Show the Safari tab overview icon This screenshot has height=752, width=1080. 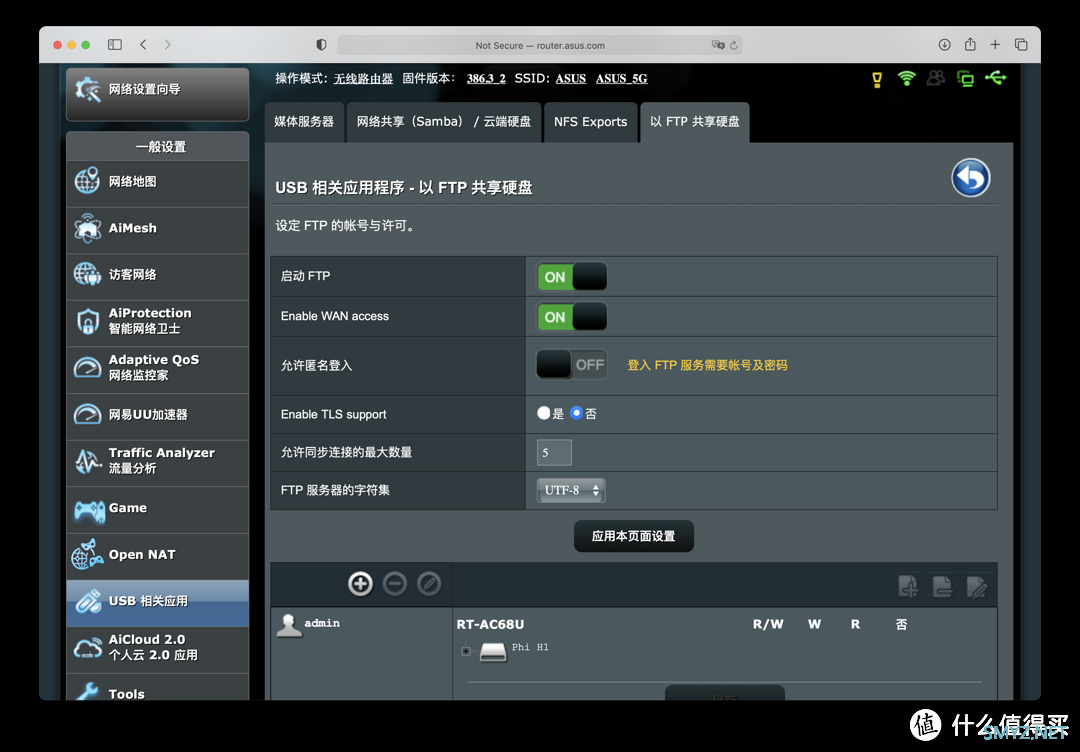click(1021, 45)
